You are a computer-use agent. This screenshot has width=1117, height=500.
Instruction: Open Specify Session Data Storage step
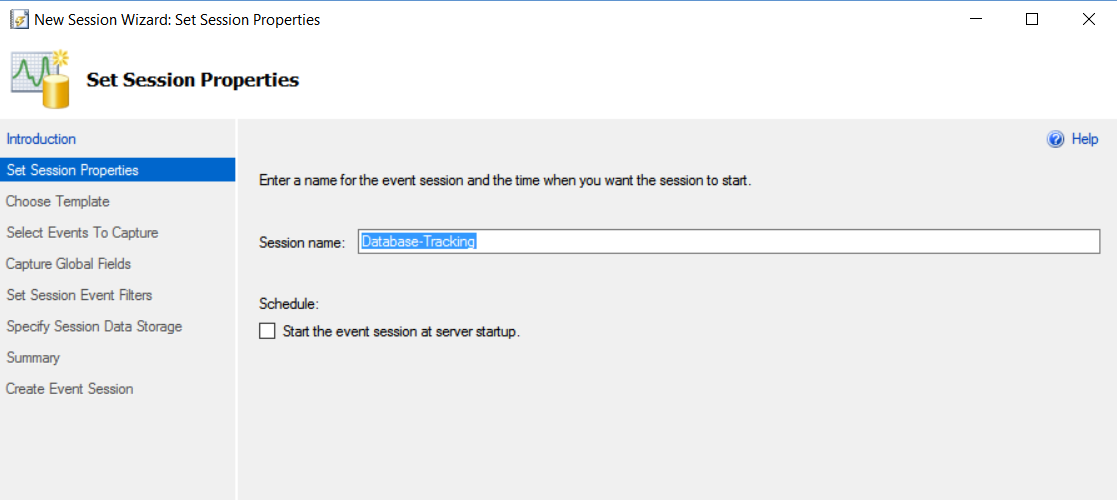(x=94, y=326)
